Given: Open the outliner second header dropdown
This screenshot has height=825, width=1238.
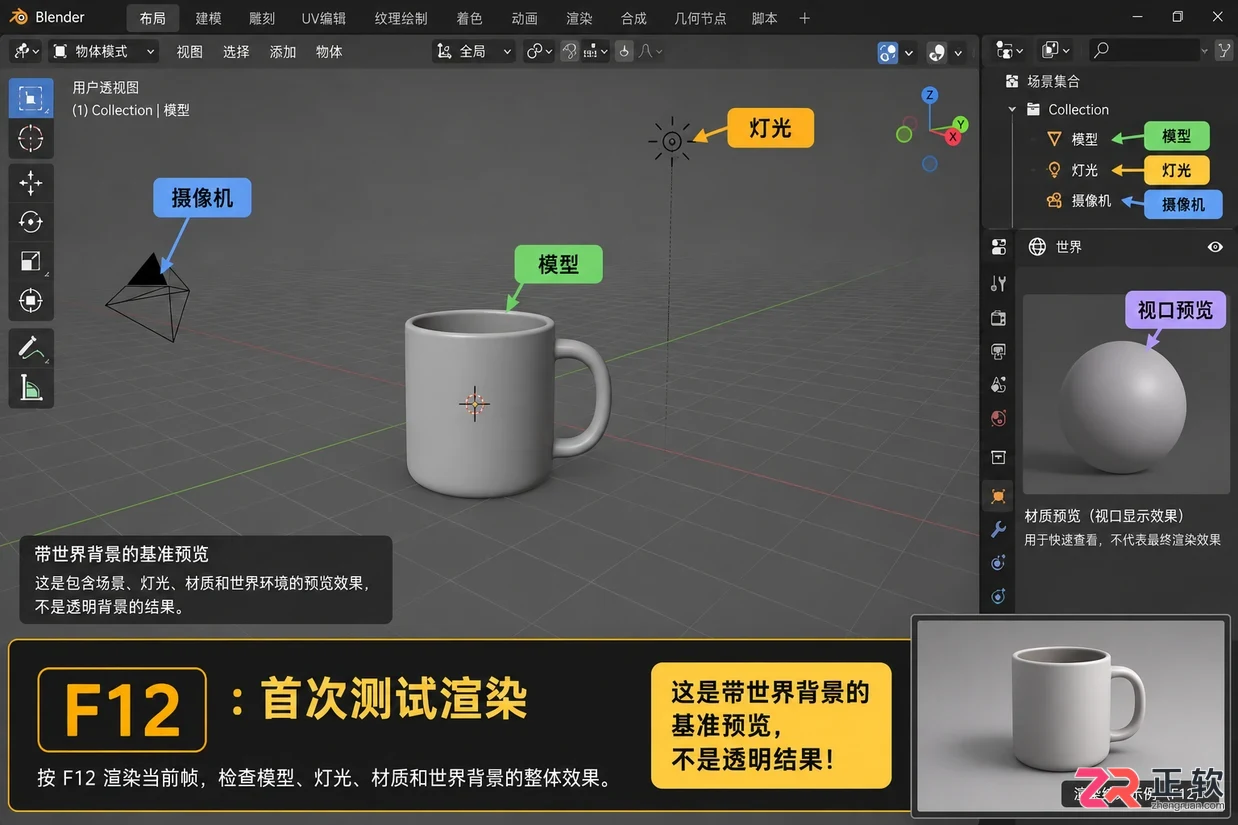Looking at the screenshot, I should tap(1056, 50).
